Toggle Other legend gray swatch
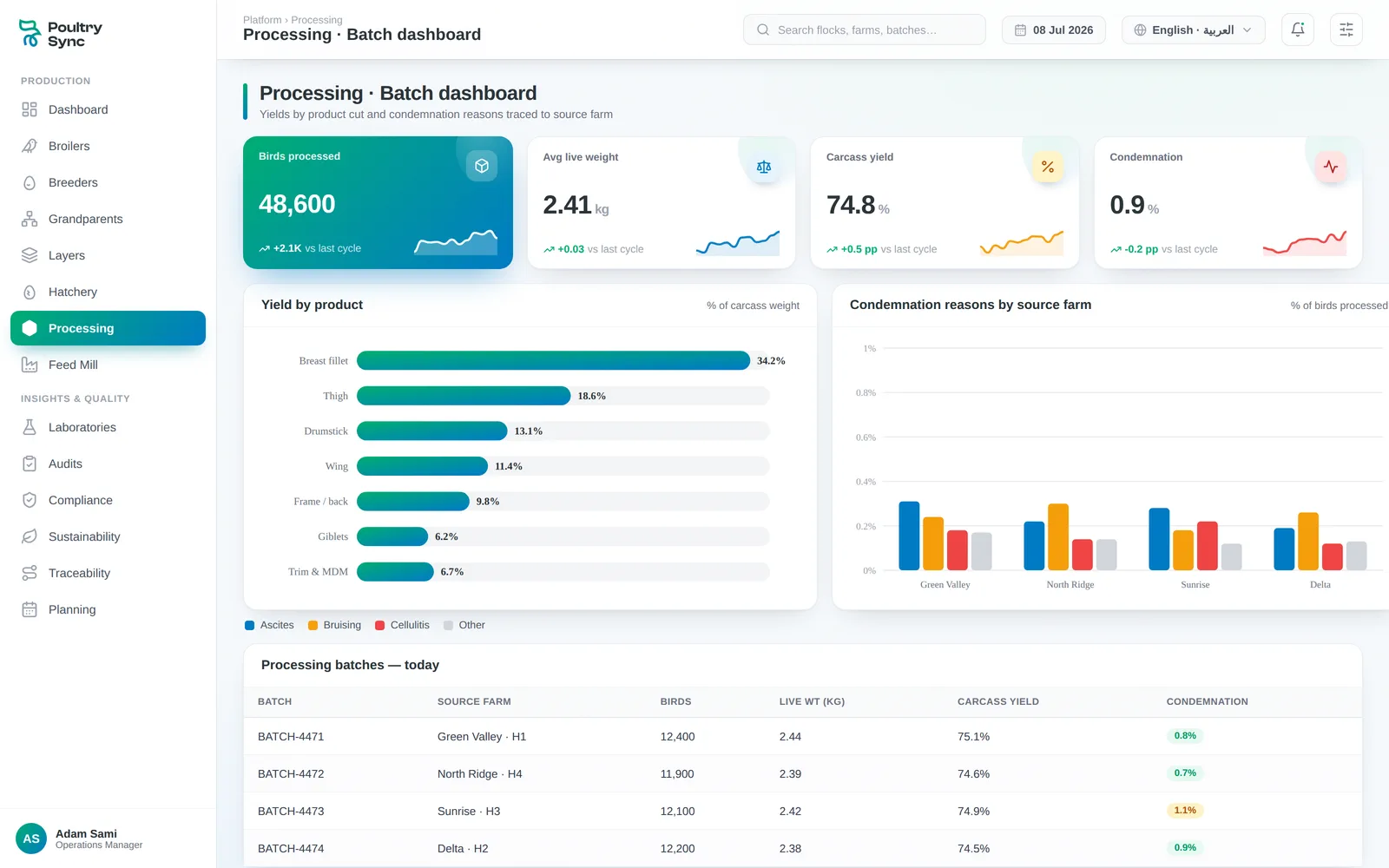The height and width of the screenshot is (868, 1389). [449, 625]
